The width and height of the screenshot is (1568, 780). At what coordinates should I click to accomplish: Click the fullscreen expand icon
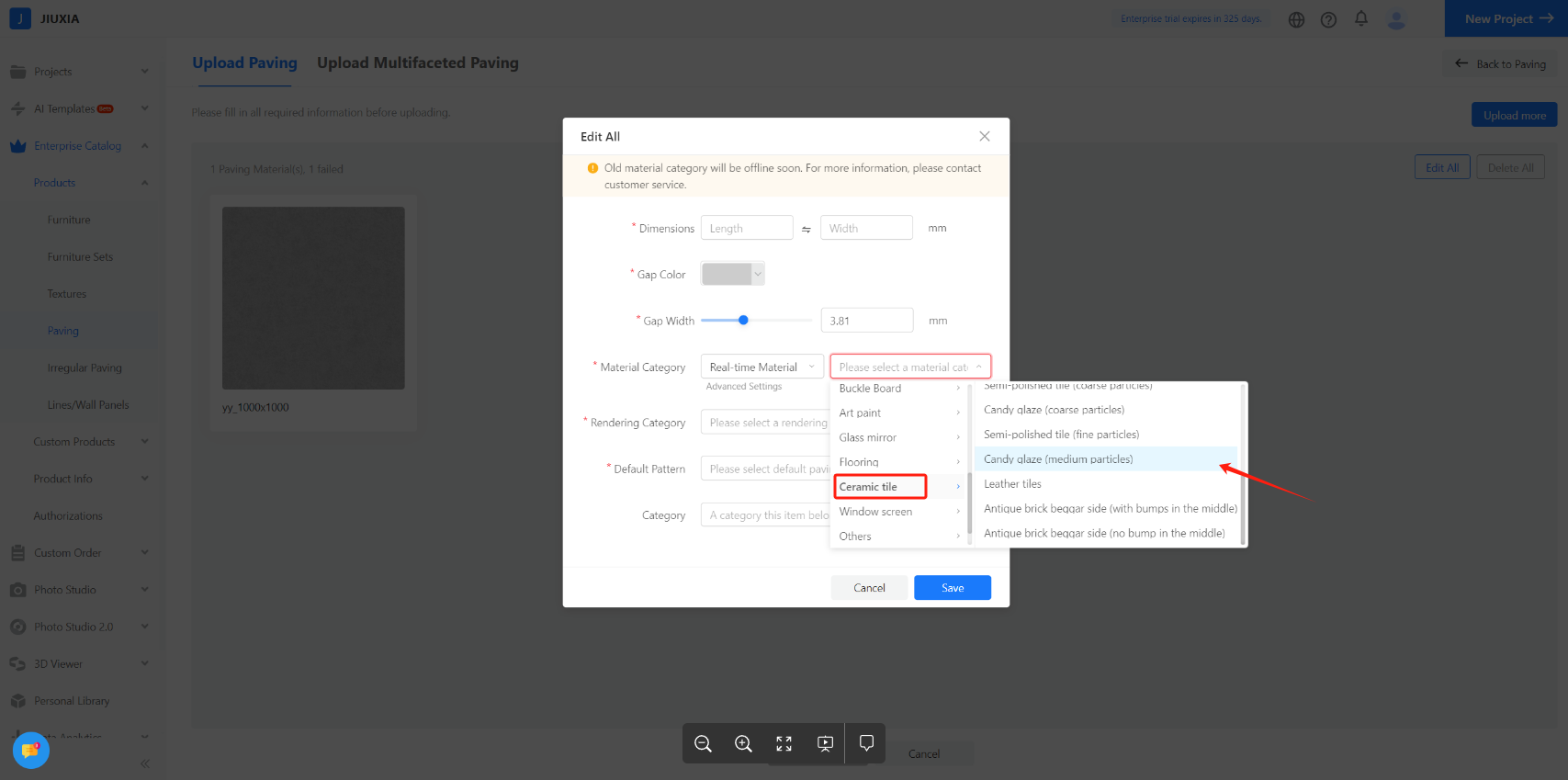coord(784,743)
